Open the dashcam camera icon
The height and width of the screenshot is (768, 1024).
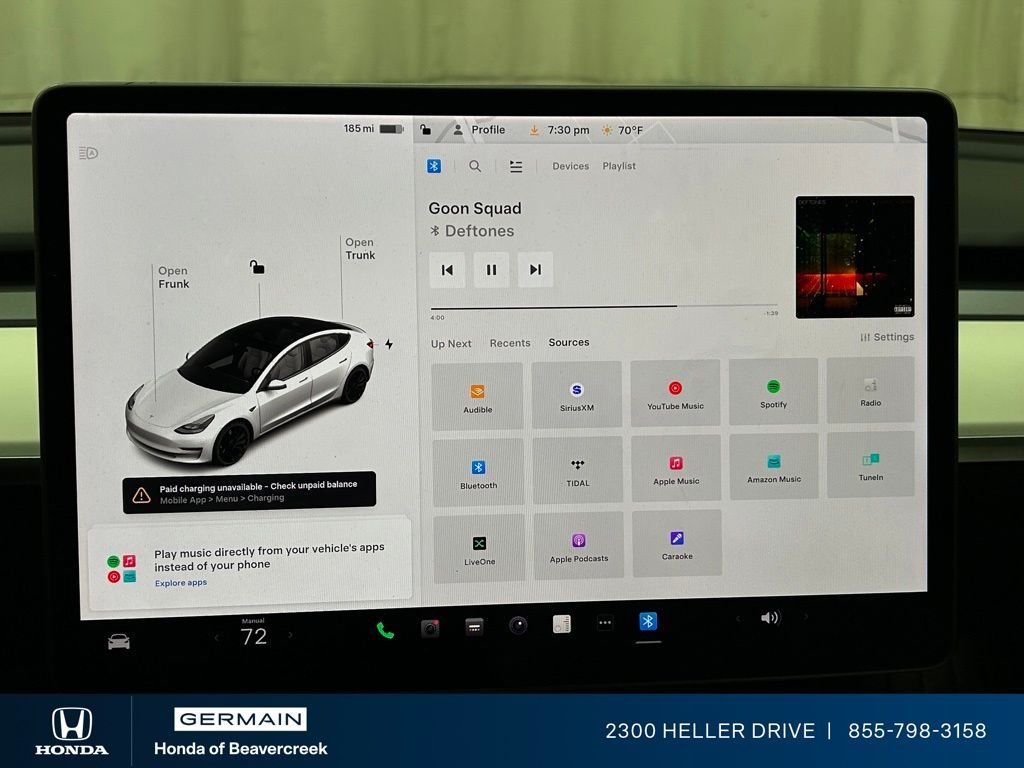430,628
